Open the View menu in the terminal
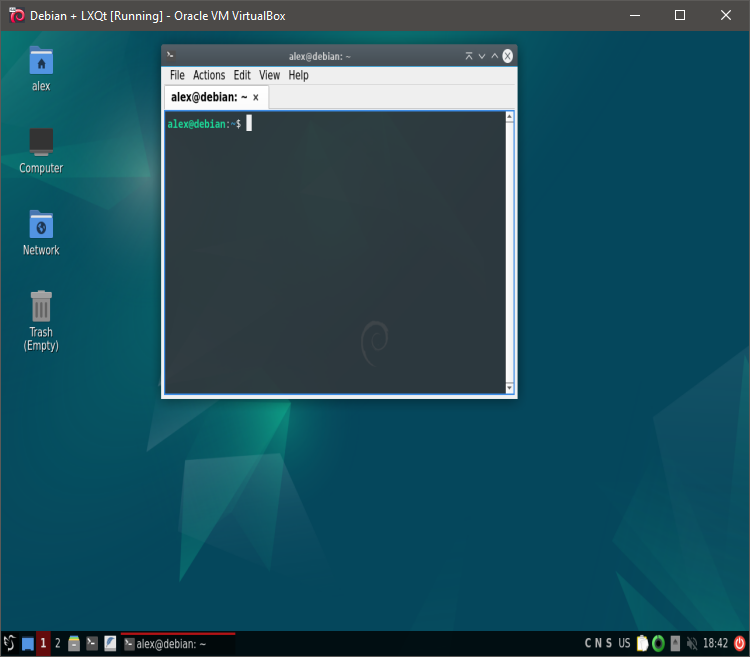 (269, 75)
